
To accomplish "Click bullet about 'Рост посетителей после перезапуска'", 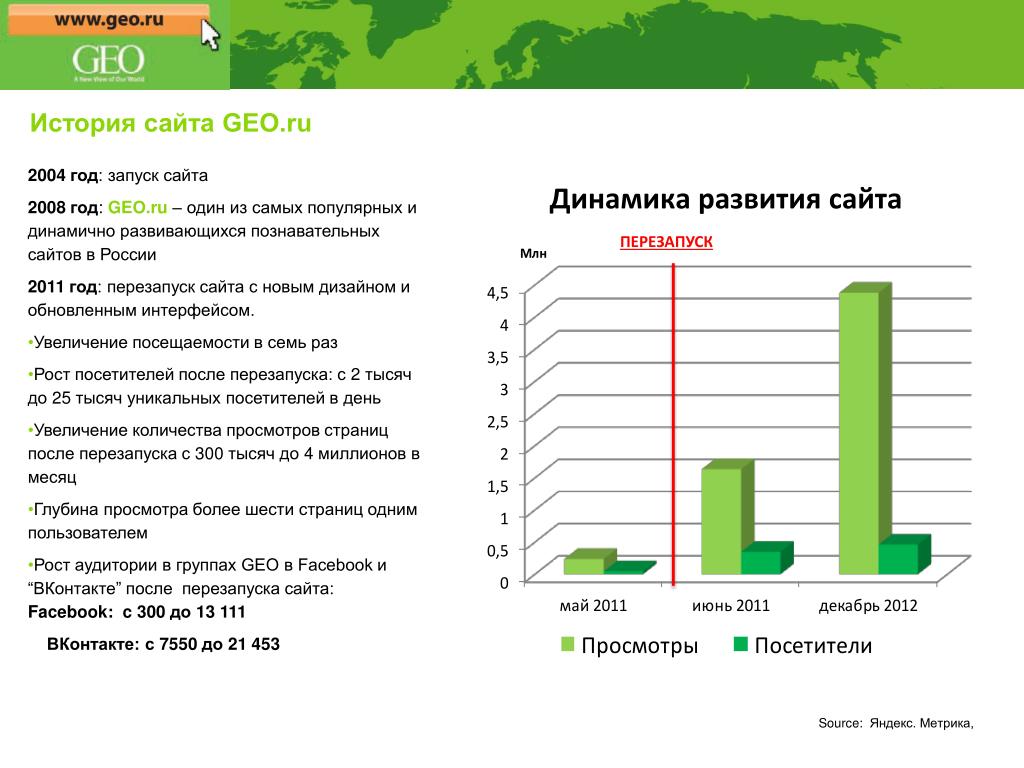I will pos(220,387).
